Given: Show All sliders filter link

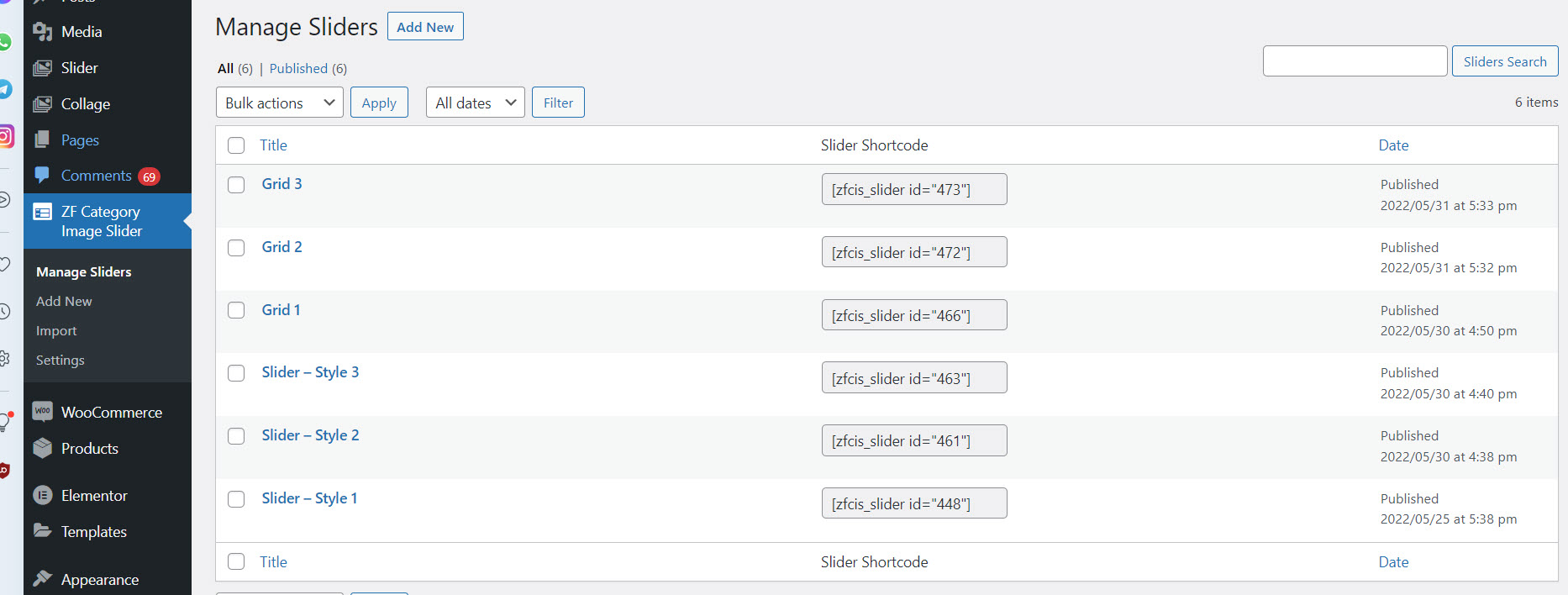Looking at the screenshot, I should pos(225,69).
